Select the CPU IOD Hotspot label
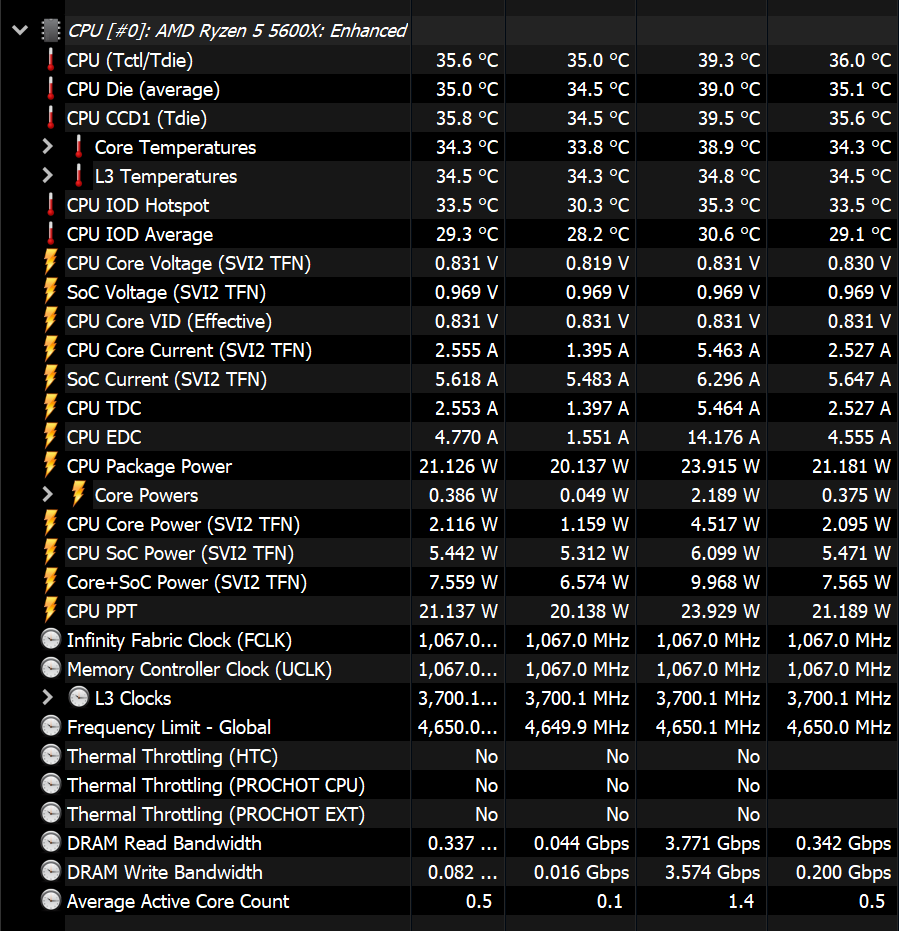The image size is (899, 931). click(138, 205)
